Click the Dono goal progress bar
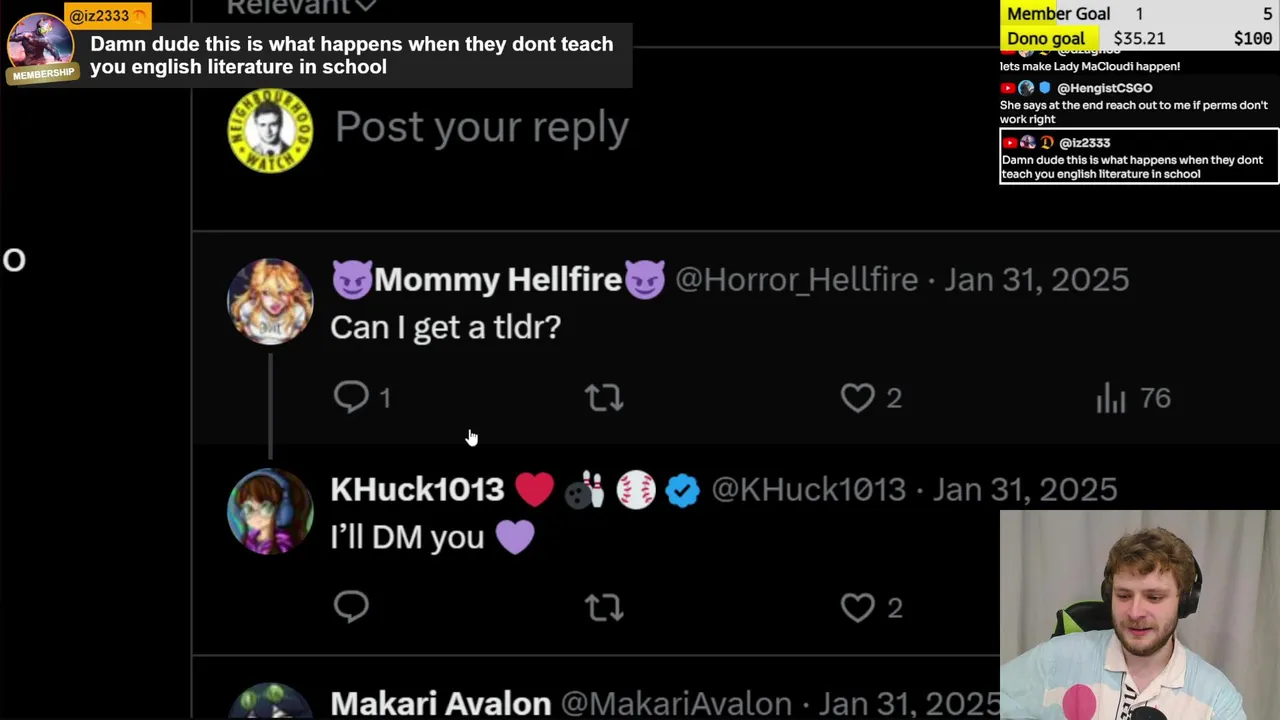 pos(1139,38)
